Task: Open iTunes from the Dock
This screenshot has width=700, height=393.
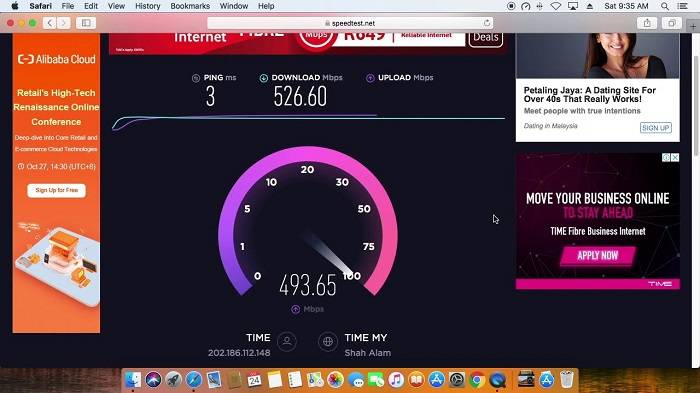Action: [396, 380]
